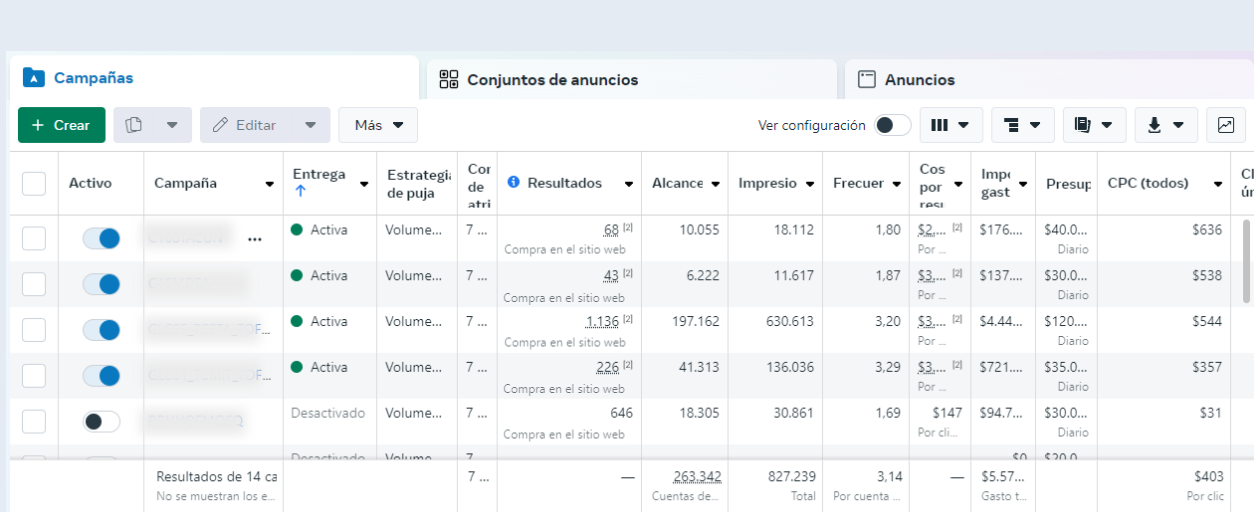Open the Editar dropdown arrow
The height and width of the screenshot is (512, 1254).
coord(310,125)
